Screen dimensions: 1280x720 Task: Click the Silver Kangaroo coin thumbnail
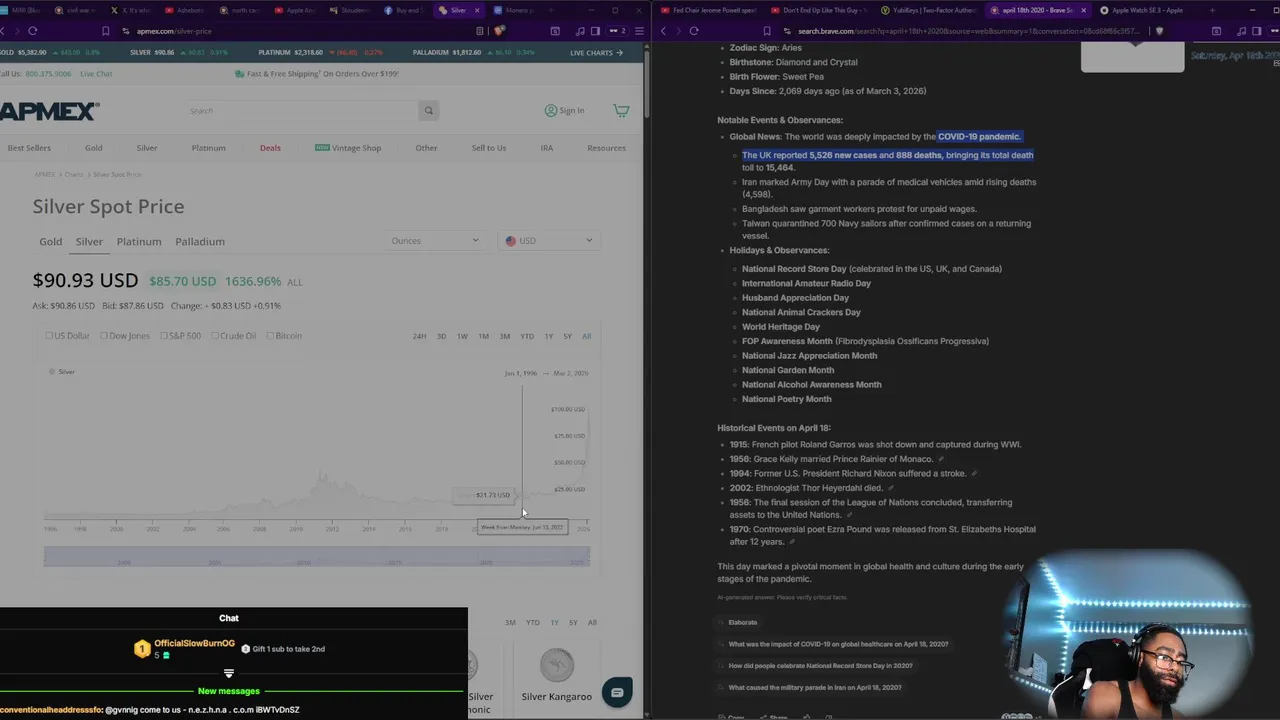[557, 665]
